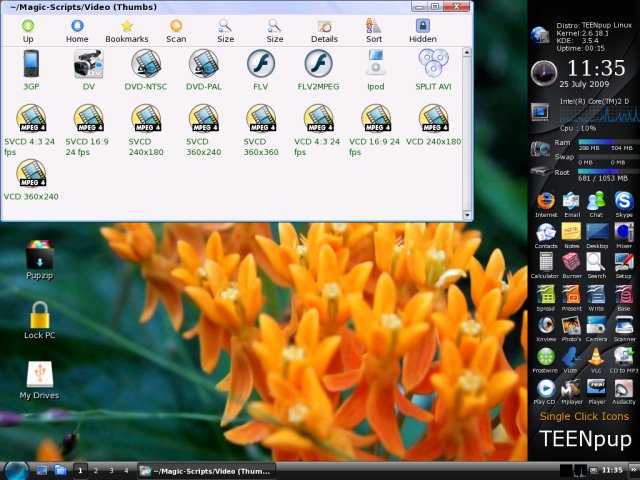
Task: Click the Scan toolbar icon
Action: (176, 30)
